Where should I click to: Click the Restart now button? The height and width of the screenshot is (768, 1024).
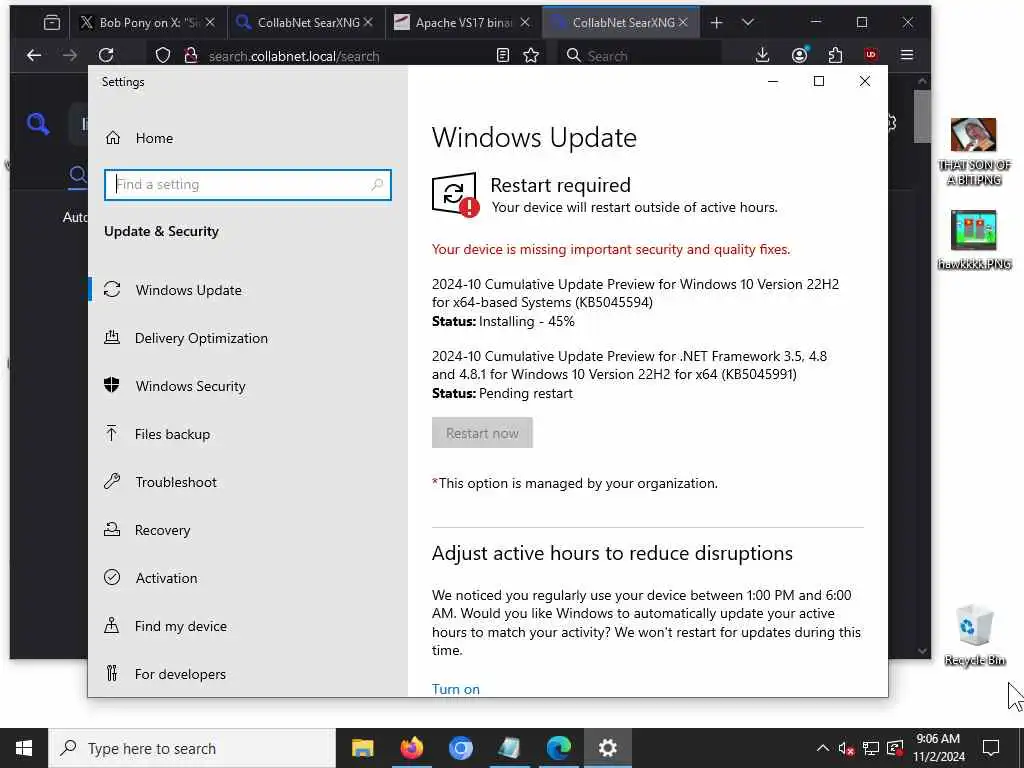point(482,433)
